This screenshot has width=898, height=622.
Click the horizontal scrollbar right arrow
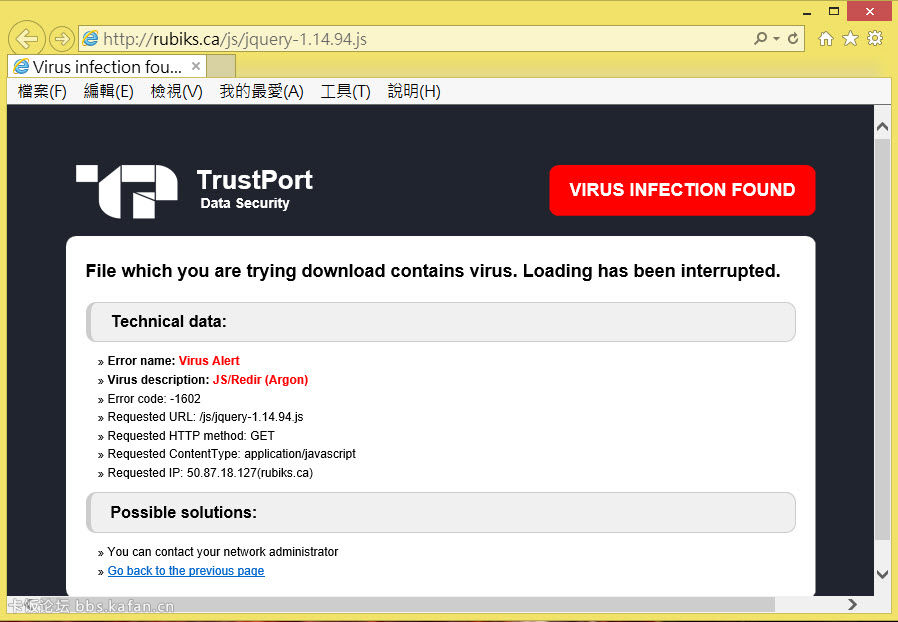(852, 604)
